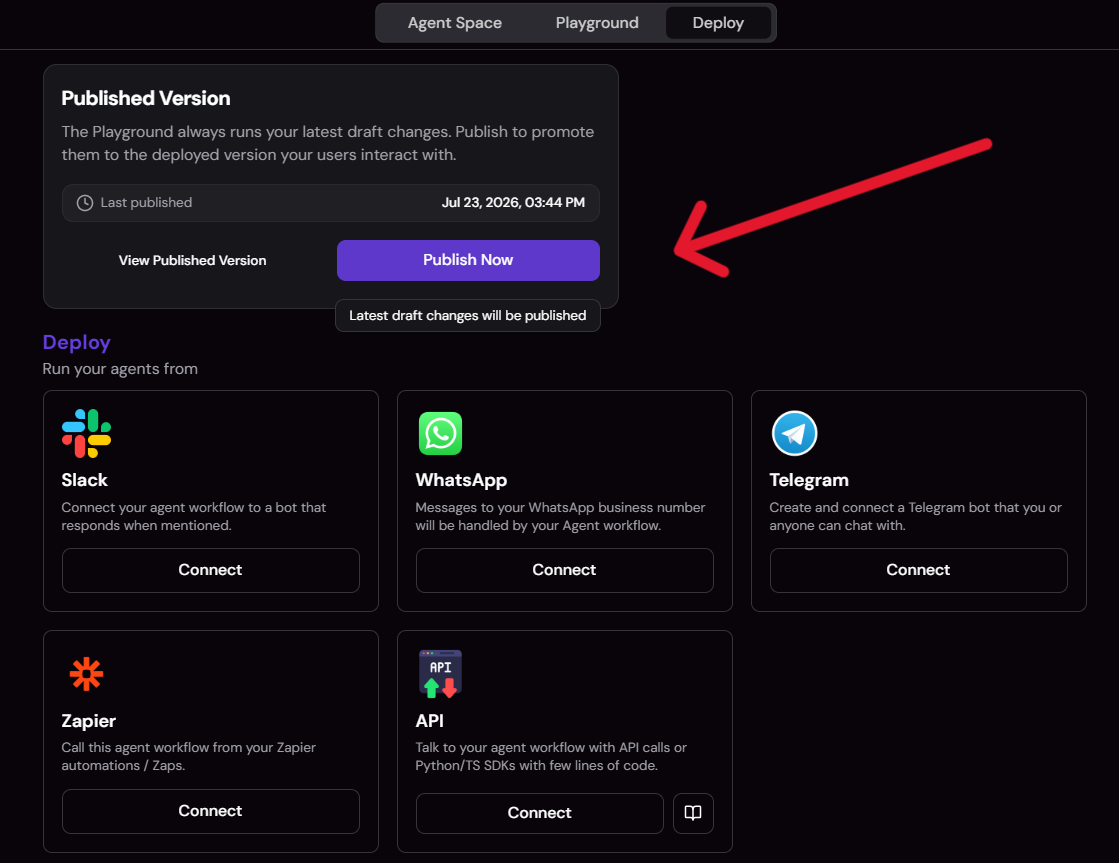Switch to the Agent Space tab

coord(455,23)
